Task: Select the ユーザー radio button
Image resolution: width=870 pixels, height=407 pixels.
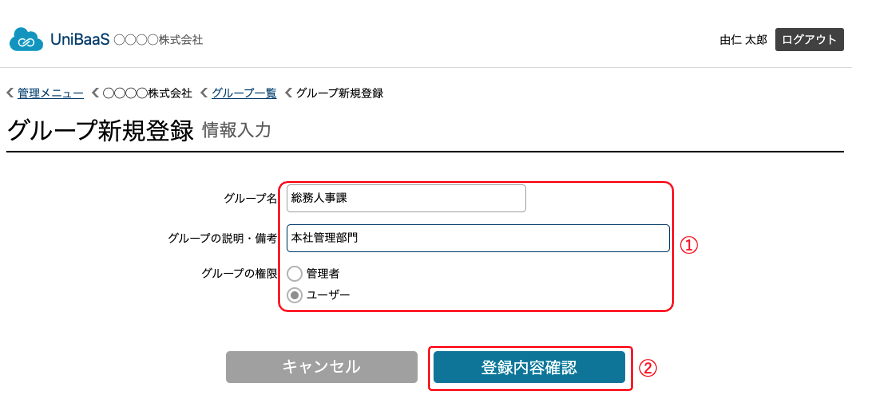Action: [295, 295]
